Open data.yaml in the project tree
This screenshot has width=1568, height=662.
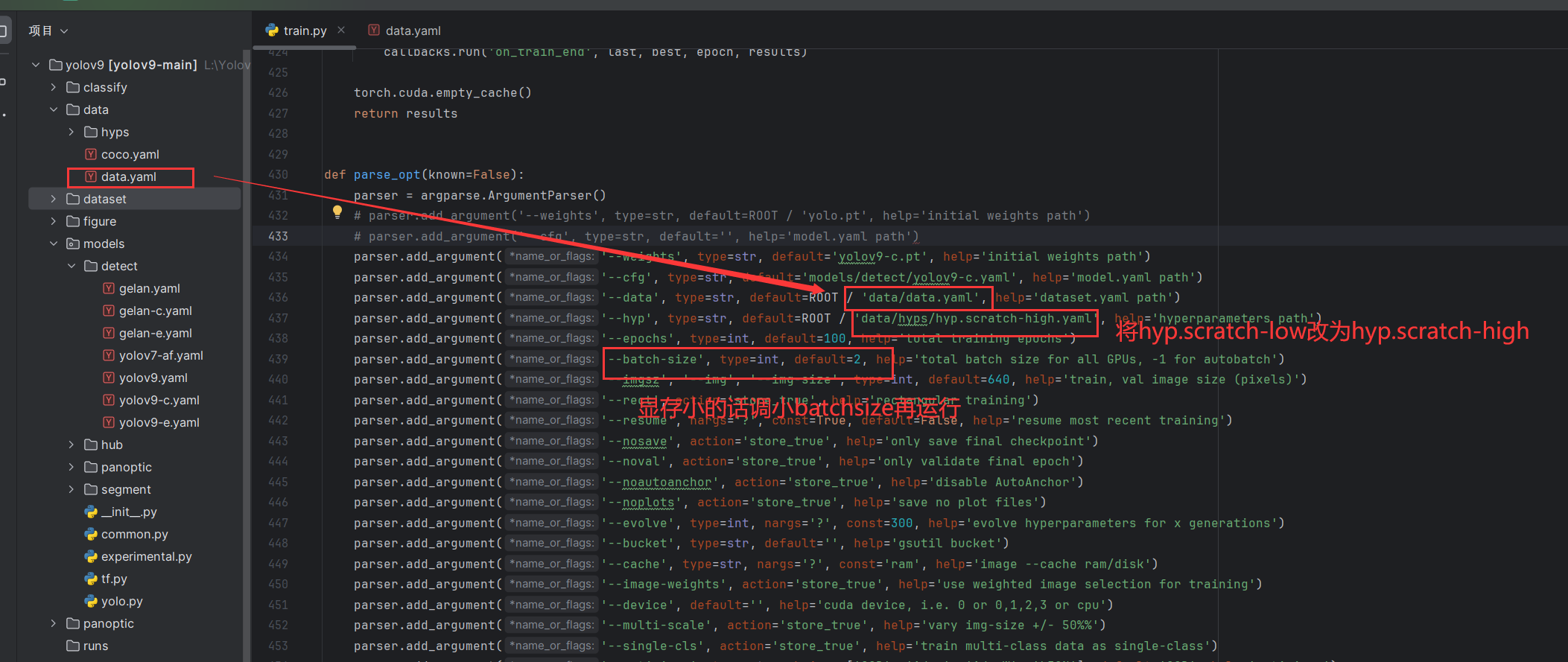click(129, 176)
